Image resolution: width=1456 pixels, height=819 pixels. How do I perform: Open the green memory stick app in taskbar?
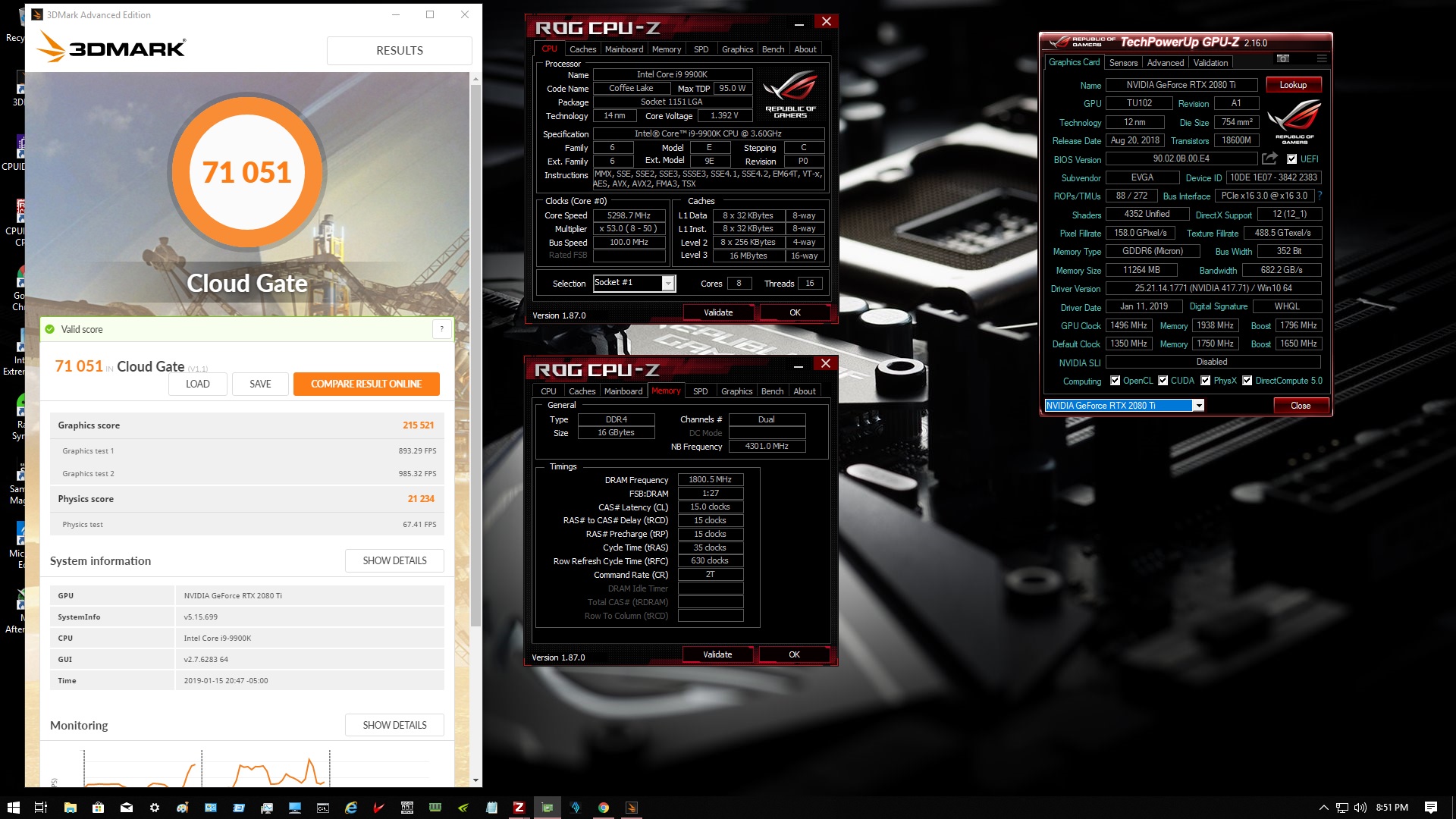coord(435,808)
